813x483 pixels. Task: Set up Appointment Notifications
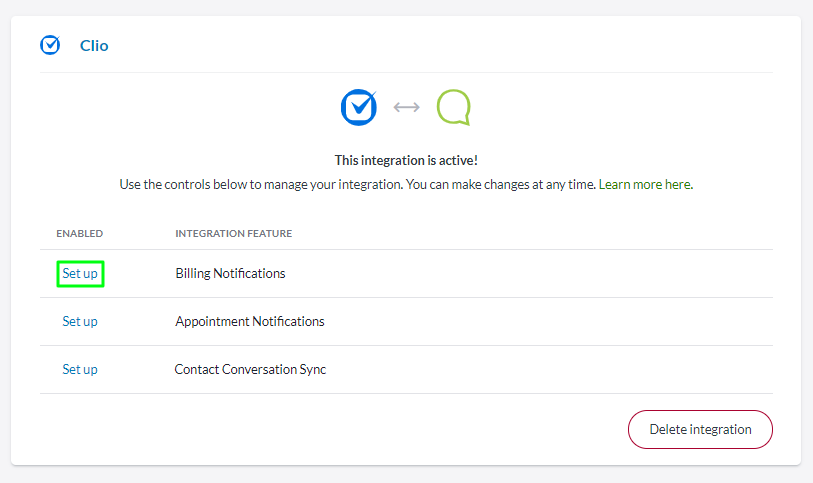pyautogui.click(x=80, y=321)
